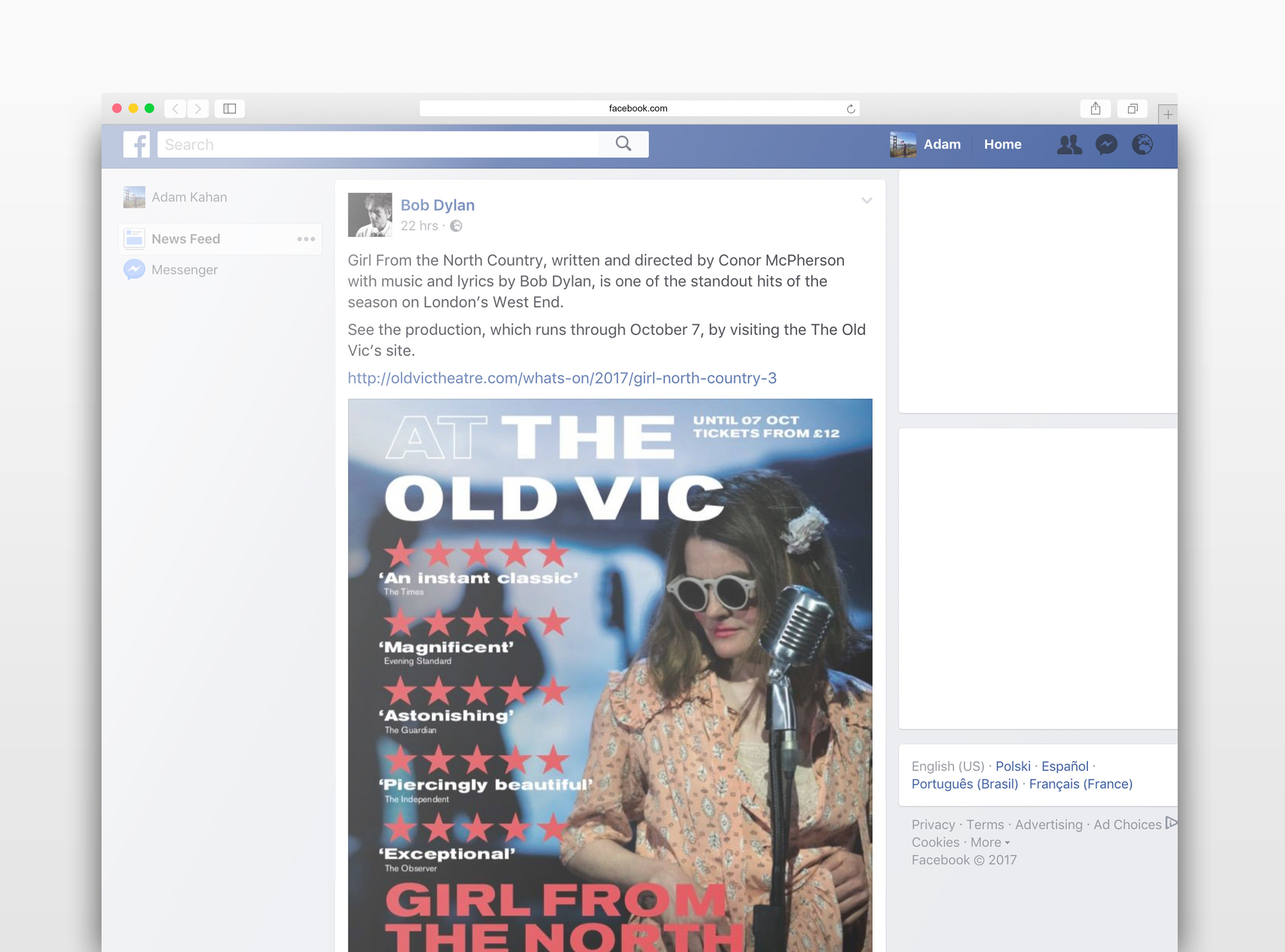Open a new tab with plus button
Screen dimensions: 1285x952
pos(1167,114)
